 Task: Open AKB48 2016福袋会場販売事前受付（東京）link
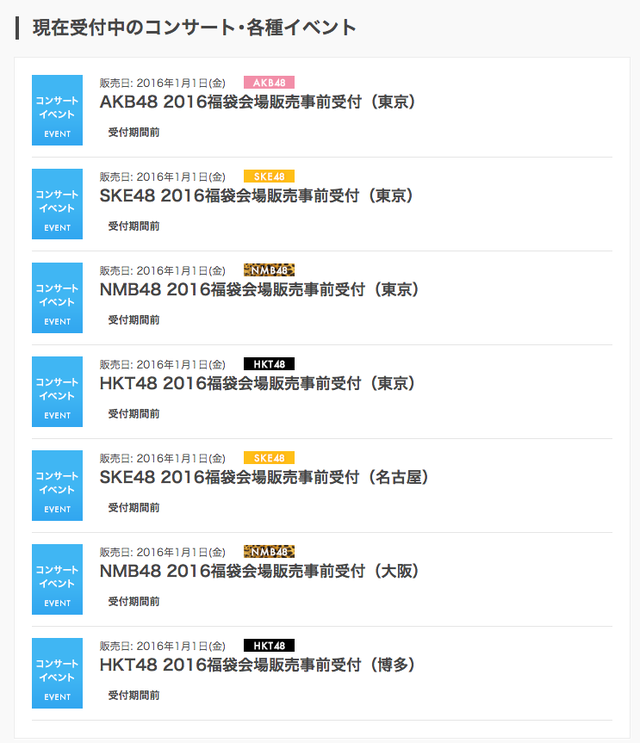point(257,102)
